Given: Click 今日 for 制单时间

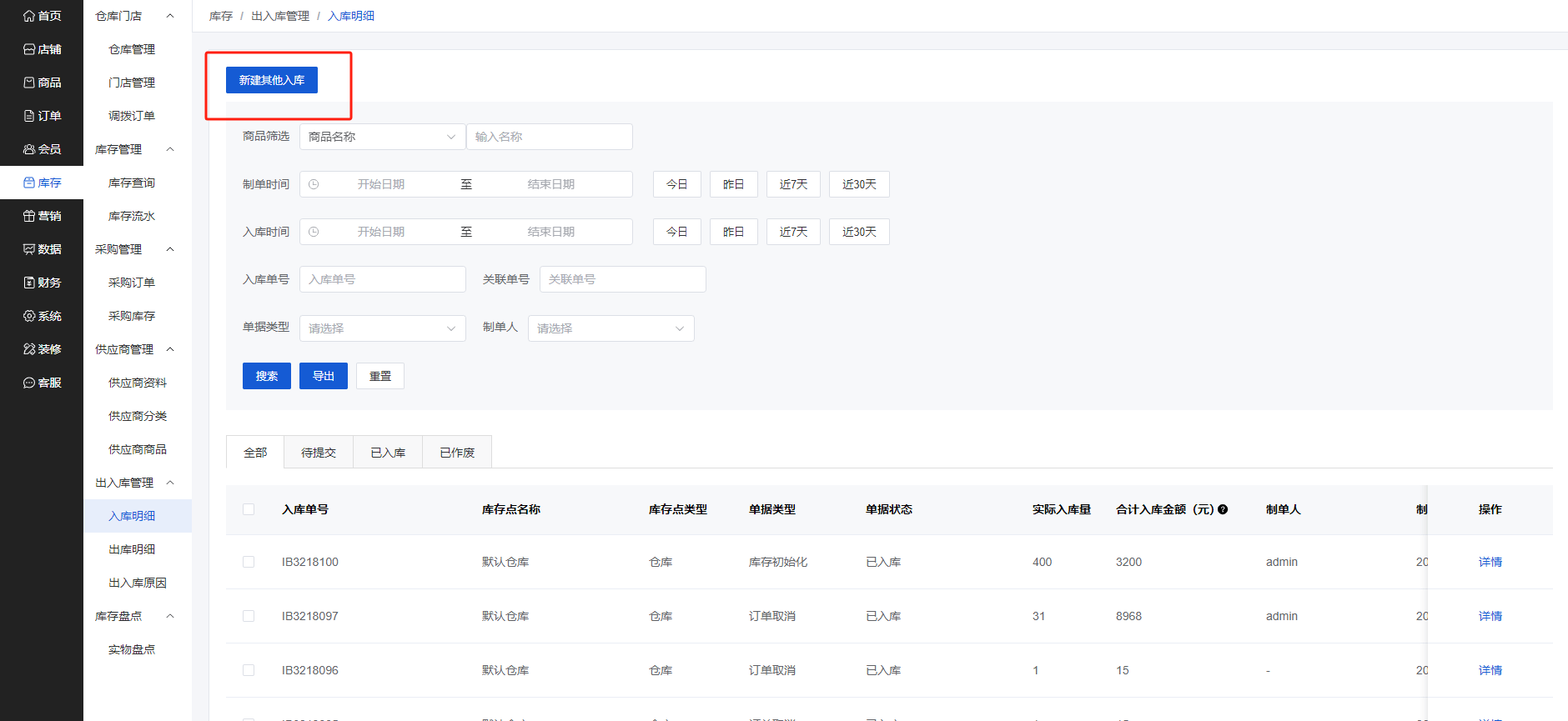Looking at the screenshot, I should tap(677, 184).
